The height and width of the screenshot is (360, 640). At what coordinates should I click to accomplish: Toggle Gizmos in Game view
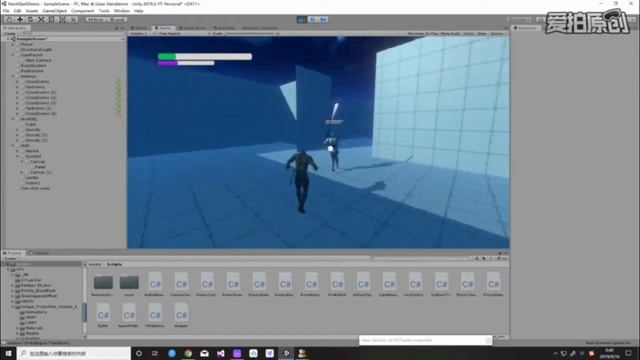point(497,33)
